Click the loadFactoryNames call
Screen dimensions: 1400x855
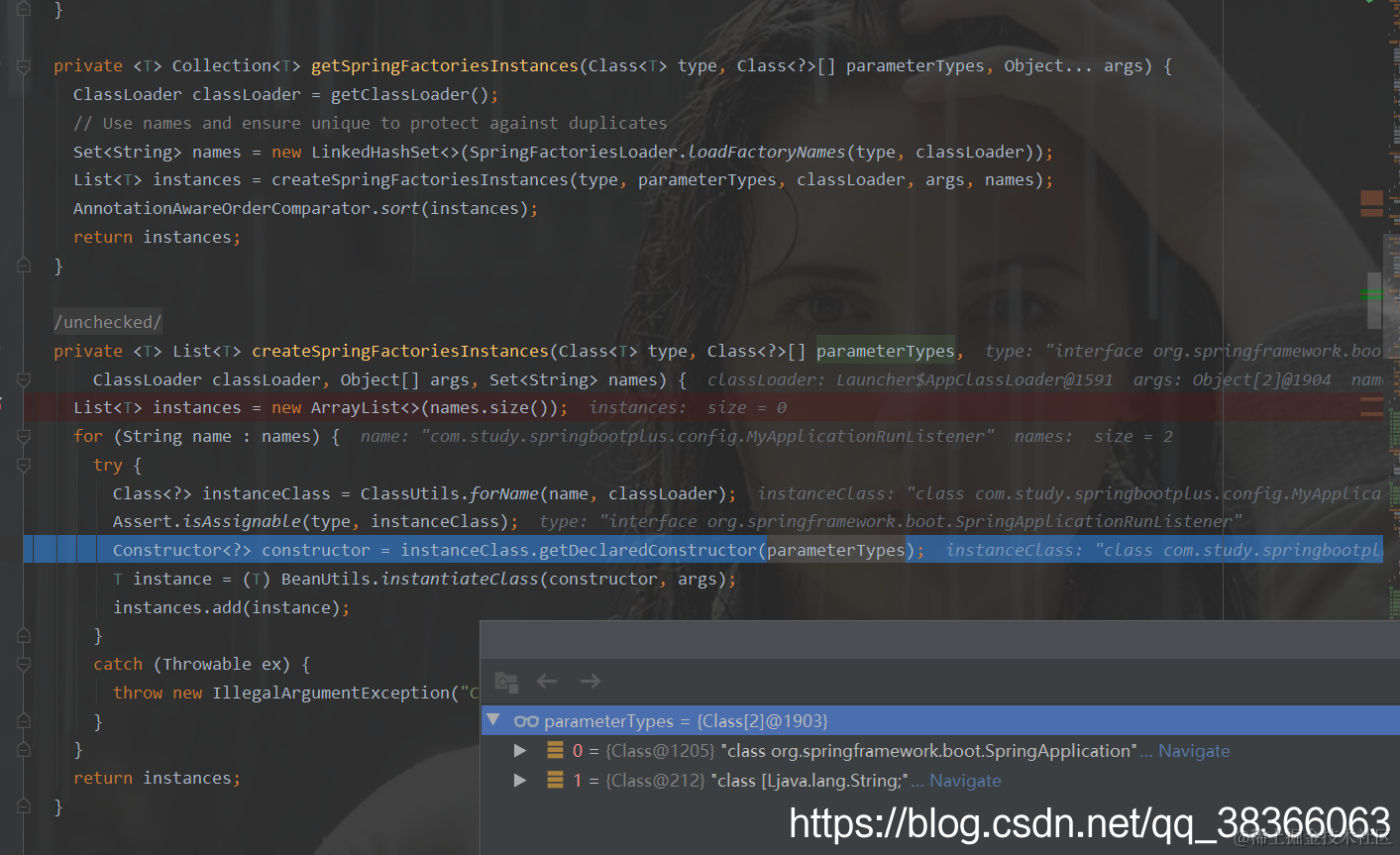tap(767, 153)
